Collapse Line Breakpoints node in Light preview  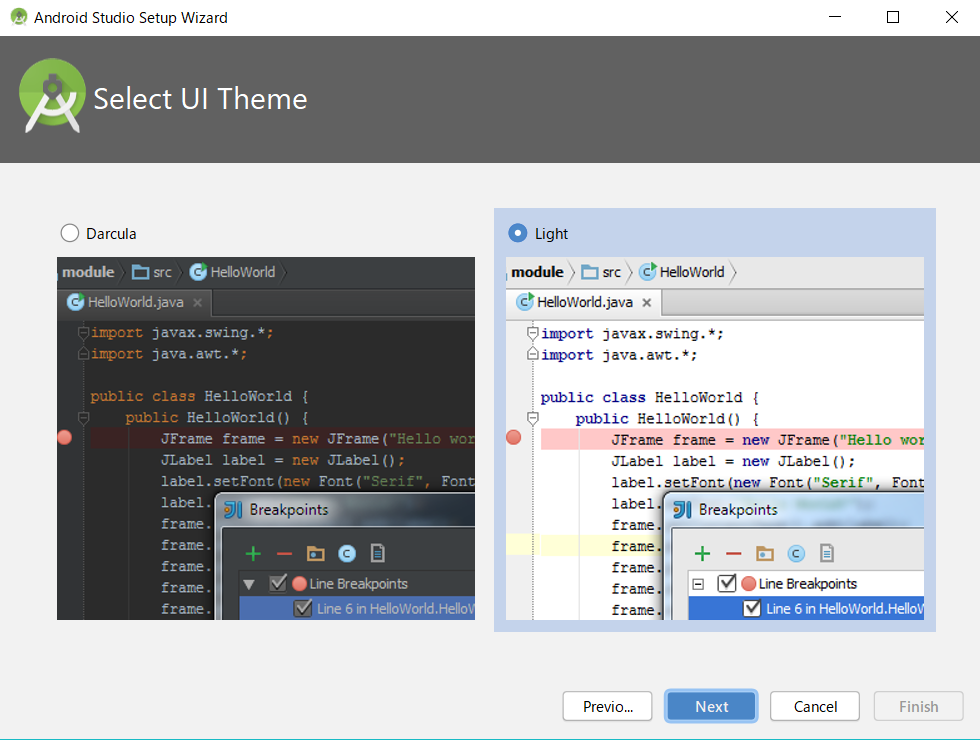pyautogui.click(x=699, y=584)
